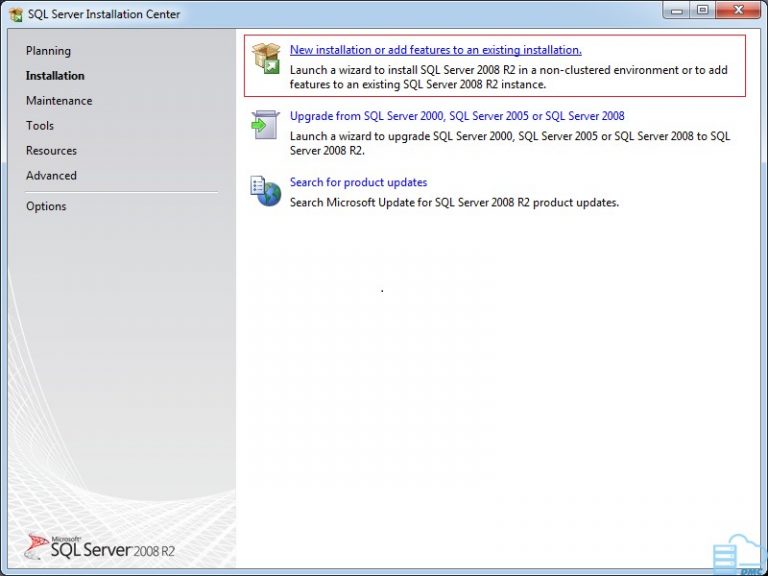Switch to the Advanced section
768x576 pixels.
(51, 175)
